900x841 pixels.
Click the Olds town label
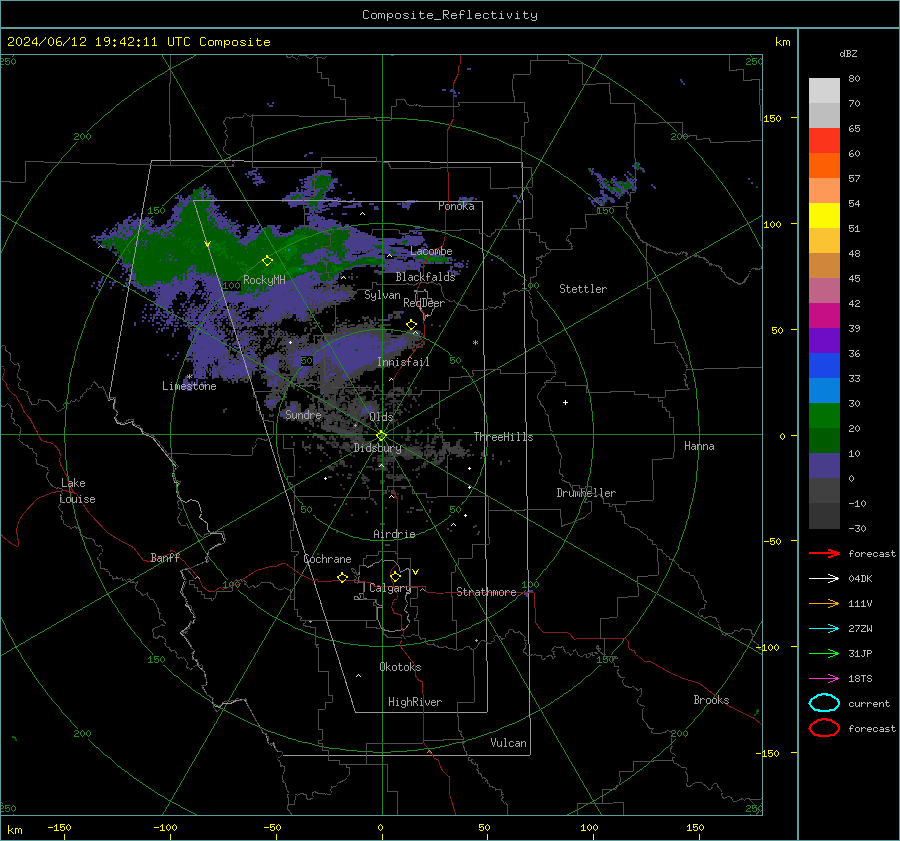click(381, 417)
